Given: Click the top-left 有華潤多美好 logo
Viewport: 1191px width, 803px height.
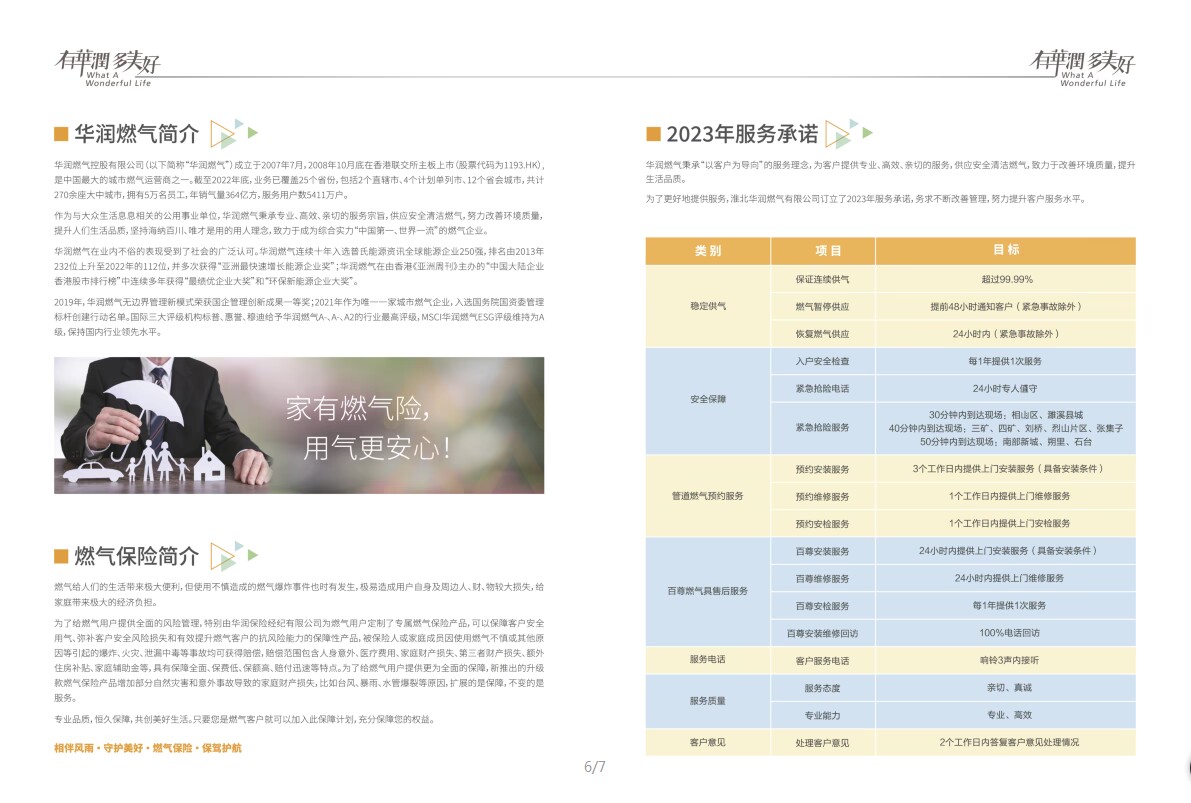Looking at the screenshot, I should click(x=107, y=66).
